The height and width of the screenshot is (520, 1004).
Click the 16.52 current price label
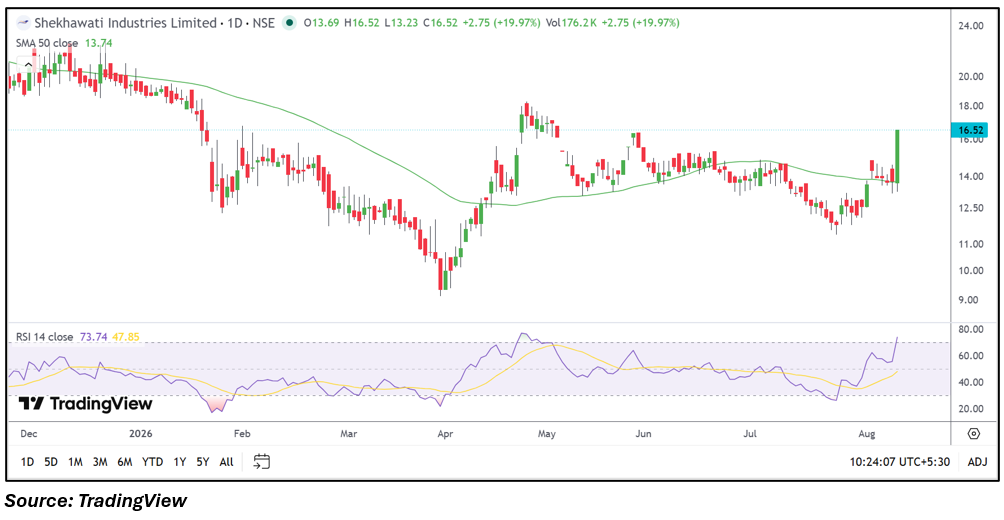[971, 131]
